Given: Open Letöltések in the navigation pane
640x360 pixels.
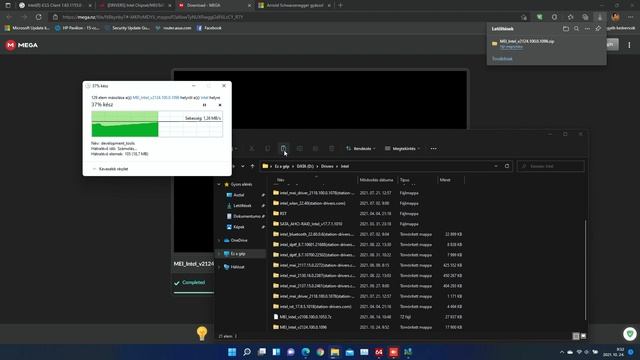Looking at the screenshot, I should pyautogui.click(x=242, y=206).
